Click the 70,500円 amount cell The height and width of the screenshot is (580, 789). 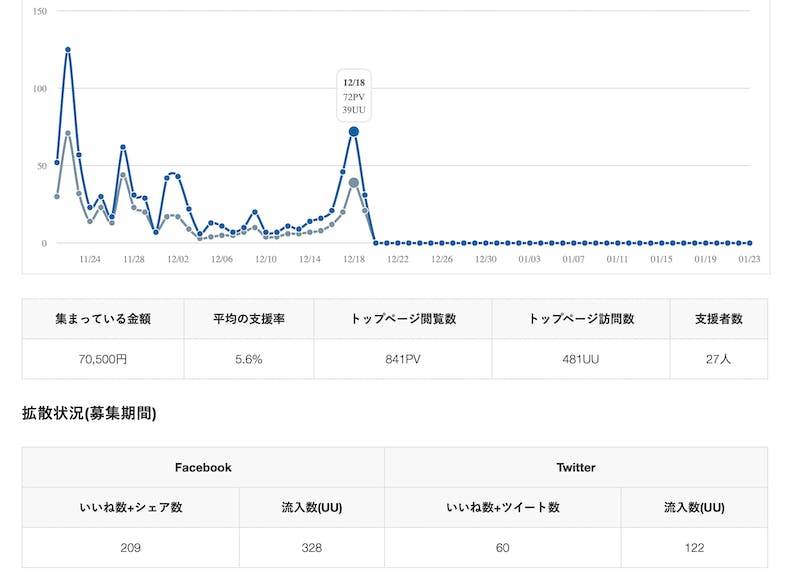103,359
